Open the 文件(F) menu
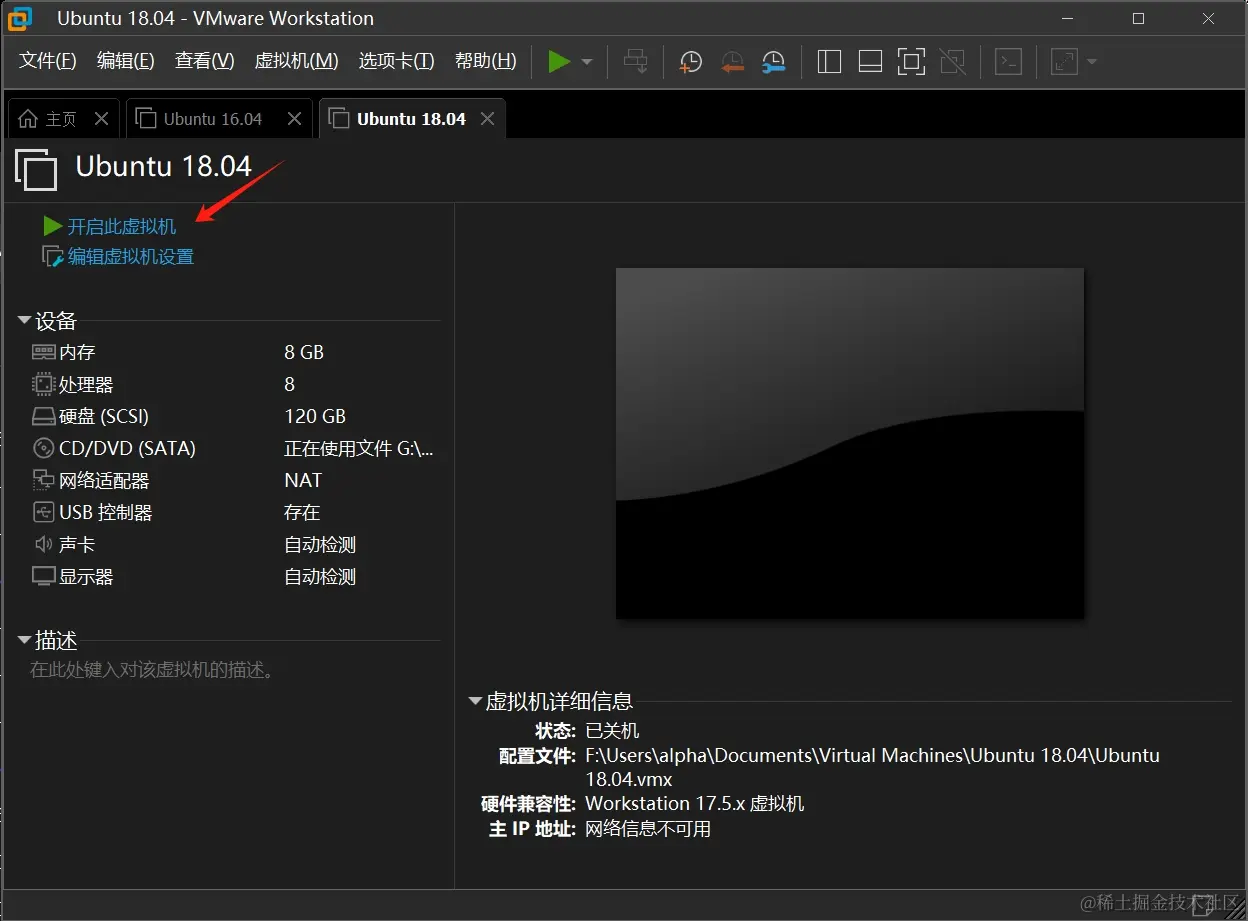Viewport: 1248px width, 921px height. [x=48, y=61]
